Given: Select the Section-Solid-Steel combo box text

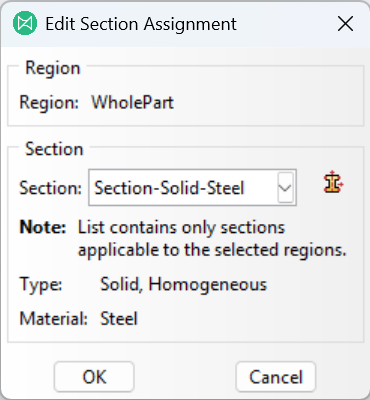Looking at the screenshot, I should (x=169, y=188).
